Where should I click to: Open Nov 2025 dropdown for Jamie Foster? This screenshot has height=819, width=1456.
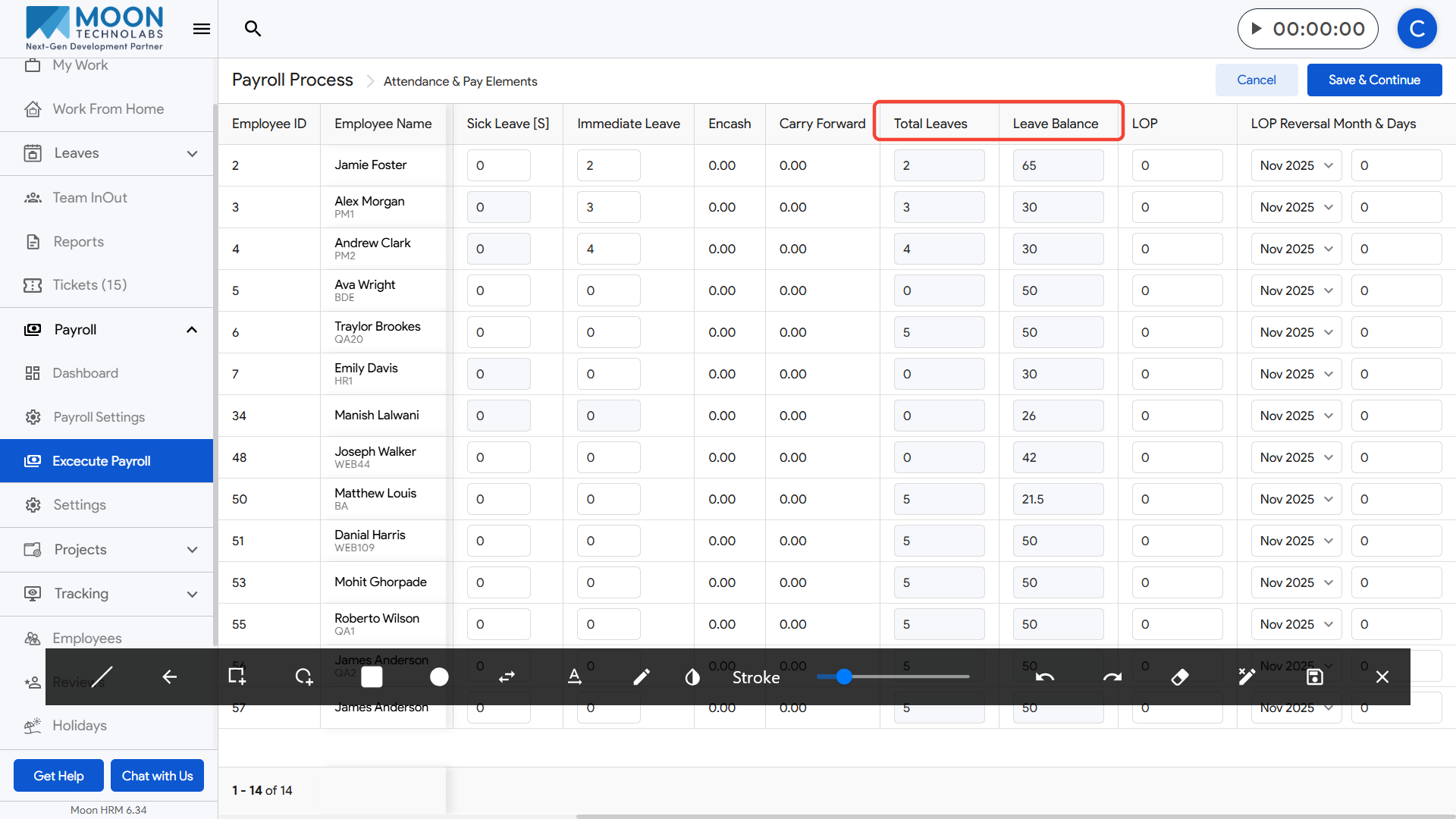(1295, 165)
